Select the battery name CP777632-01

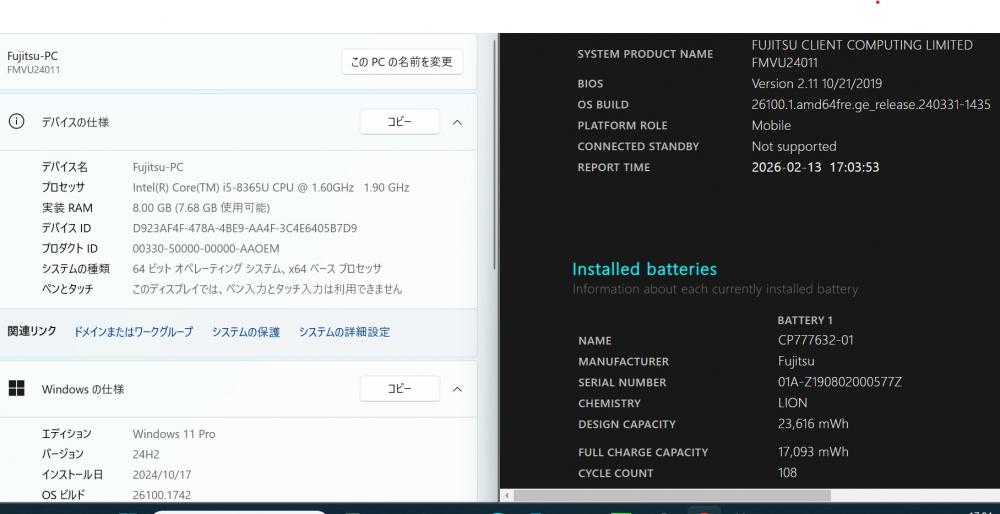click(816, 340)
